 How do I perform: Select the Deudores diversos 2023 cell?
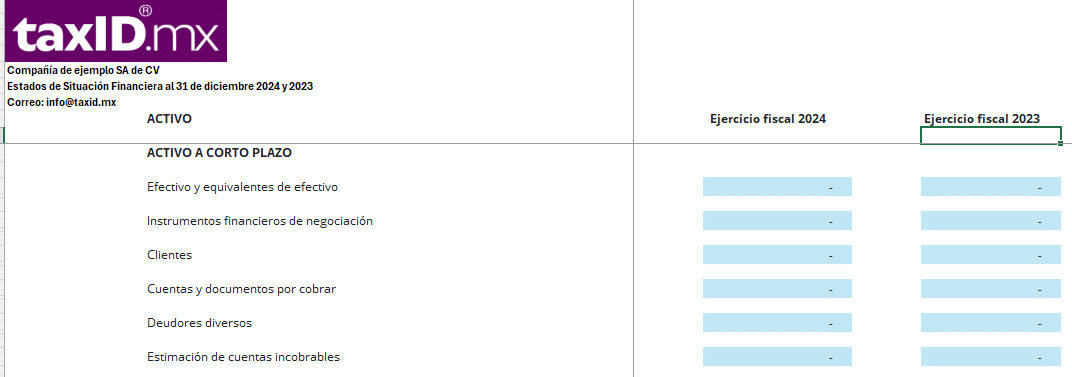click(x=991, y=322)
